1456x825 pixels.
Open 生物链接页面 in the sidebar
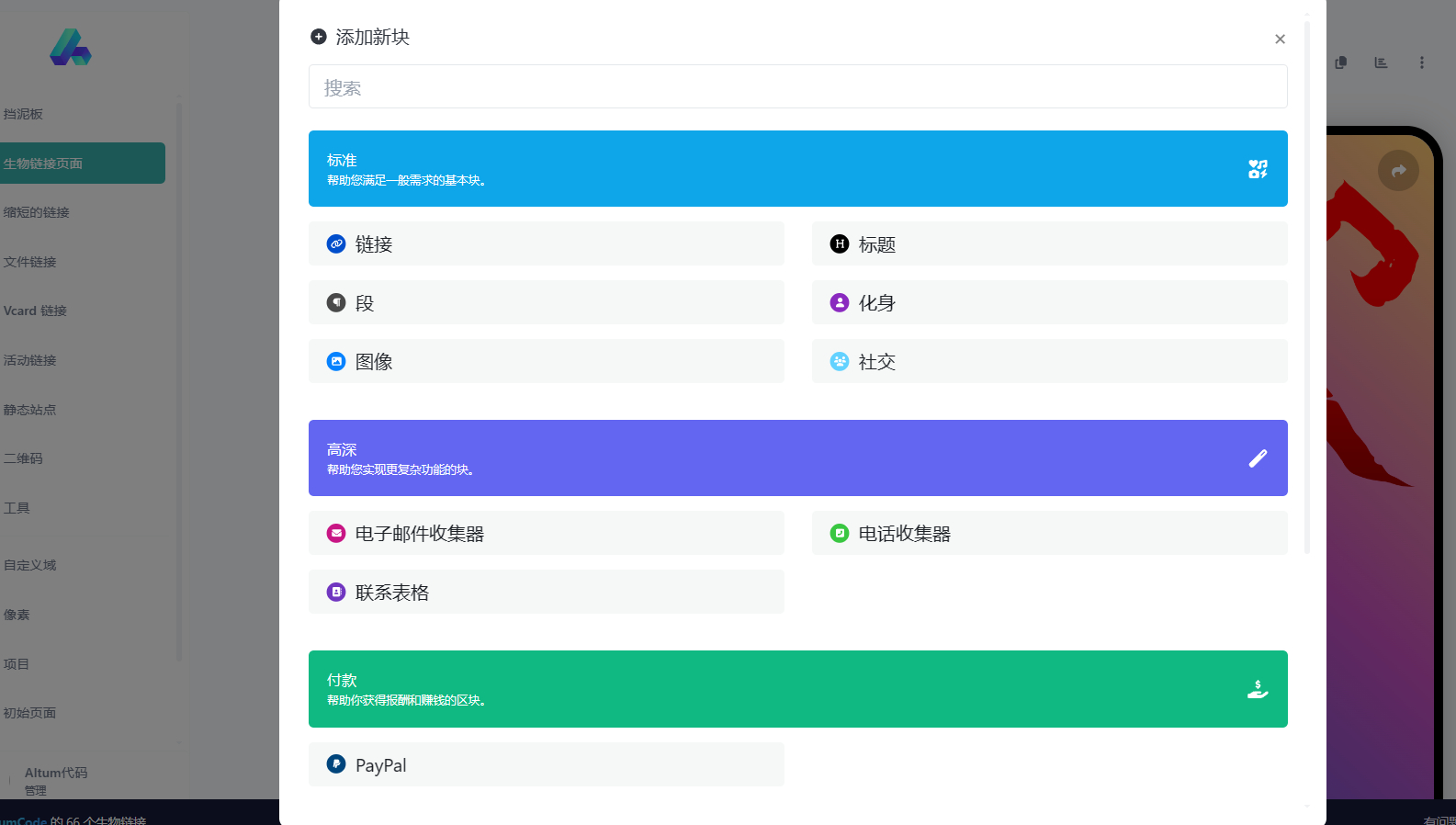click(81, 164)
